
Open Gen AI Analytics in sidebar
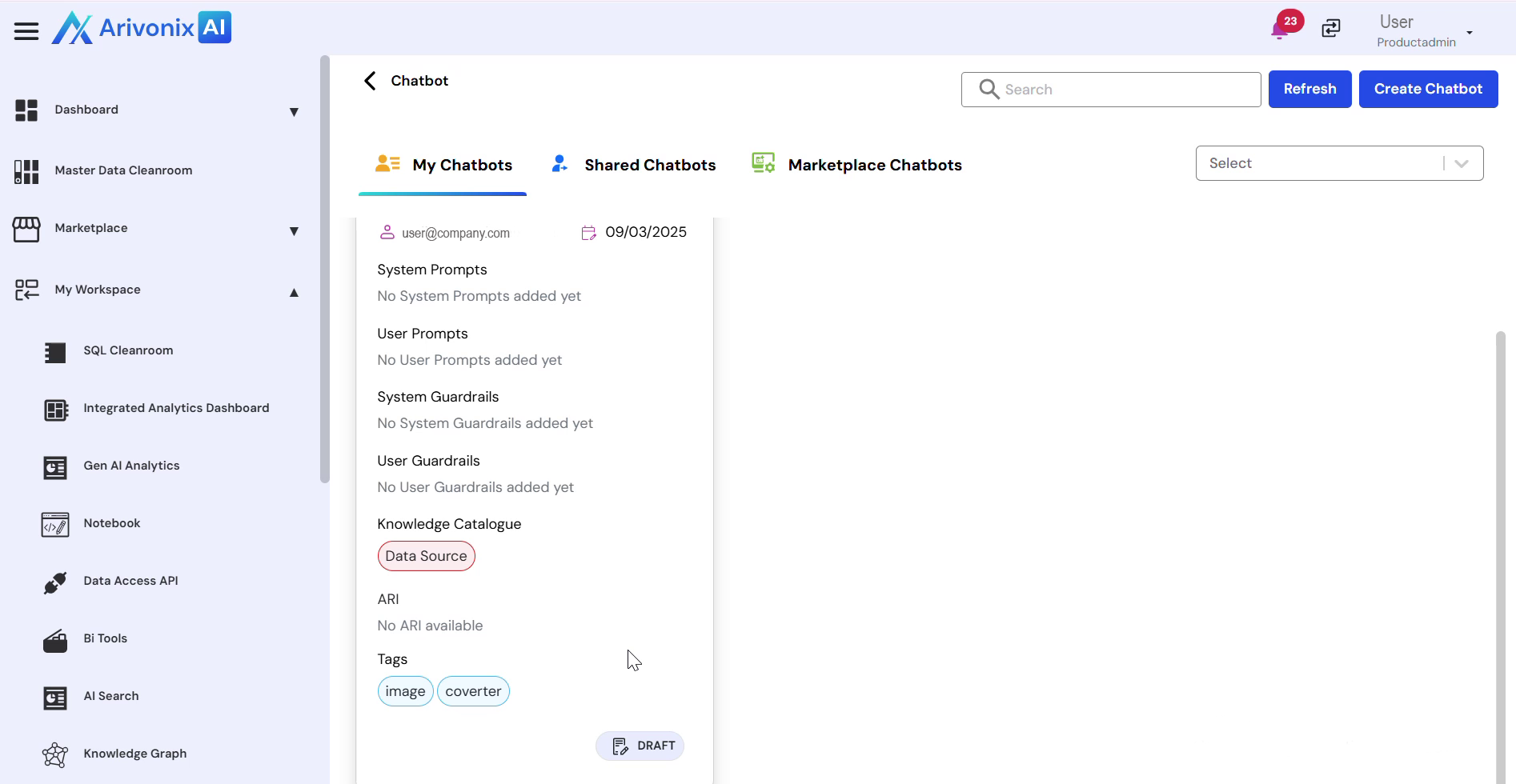131,466
